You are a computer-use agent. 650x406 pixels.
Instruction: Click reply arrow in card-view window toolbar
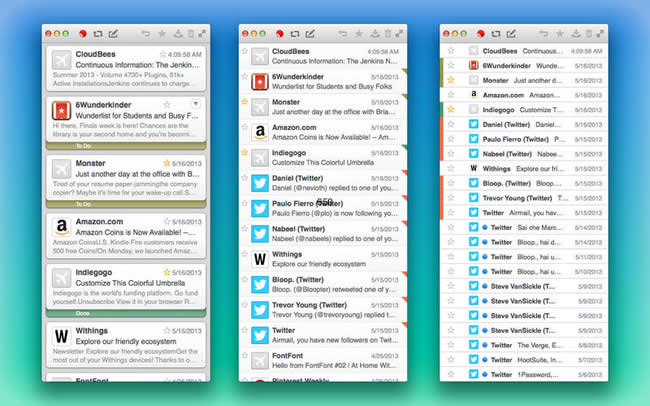146,34
